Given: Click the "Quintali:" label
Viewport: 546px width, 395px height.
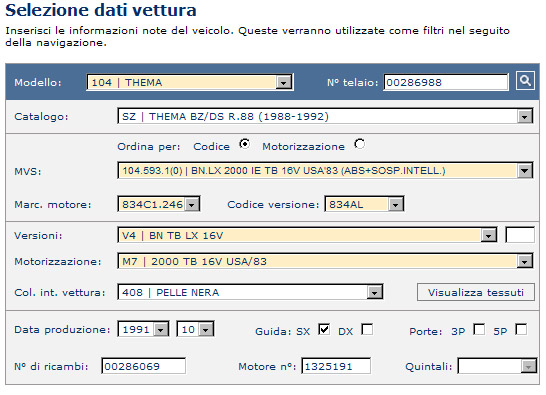Looking at the screenshot, I should 429,367.
